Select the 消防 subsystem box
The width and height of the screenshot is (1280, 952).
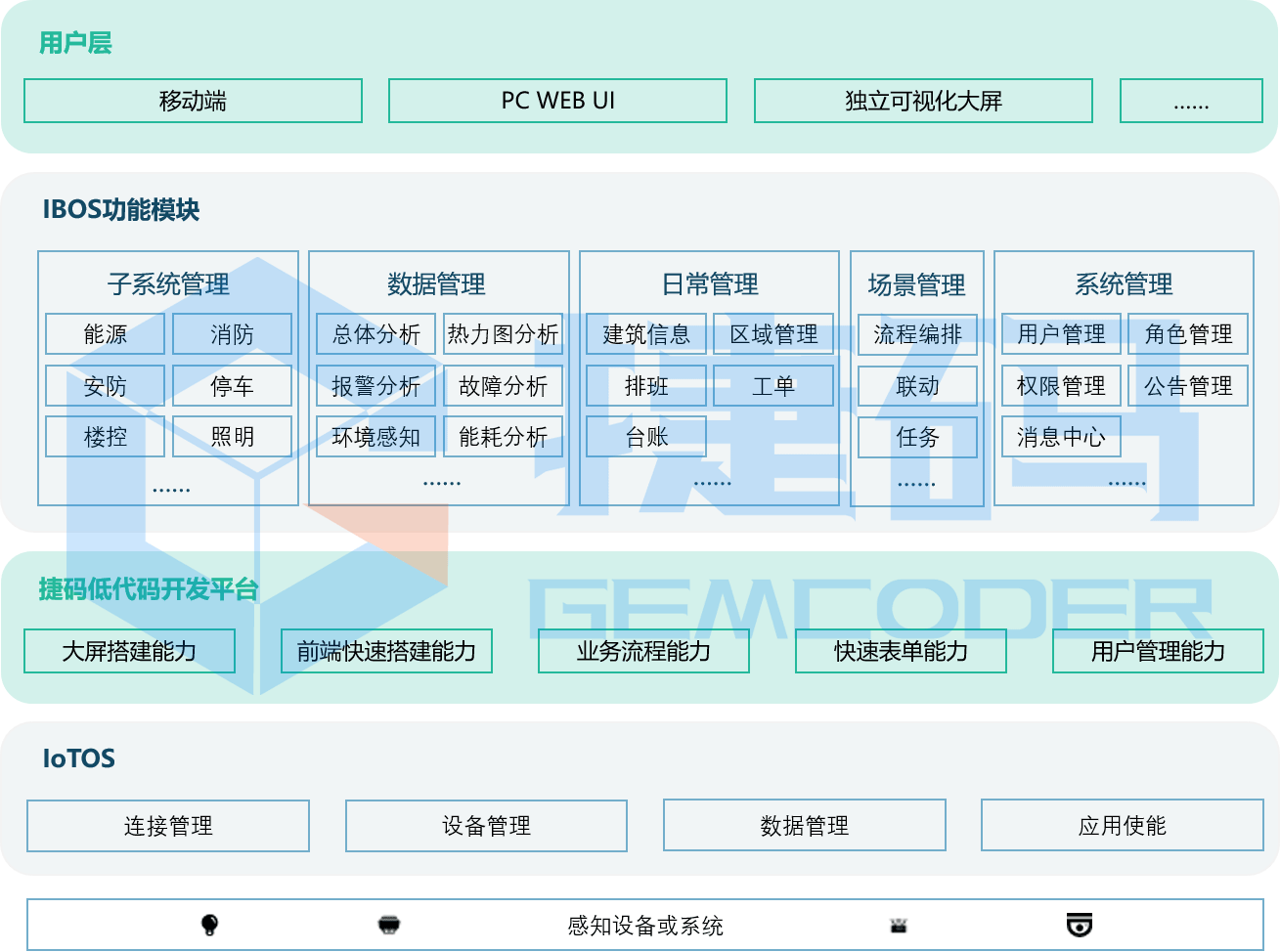pyautogui.click(x=233, y=334)
